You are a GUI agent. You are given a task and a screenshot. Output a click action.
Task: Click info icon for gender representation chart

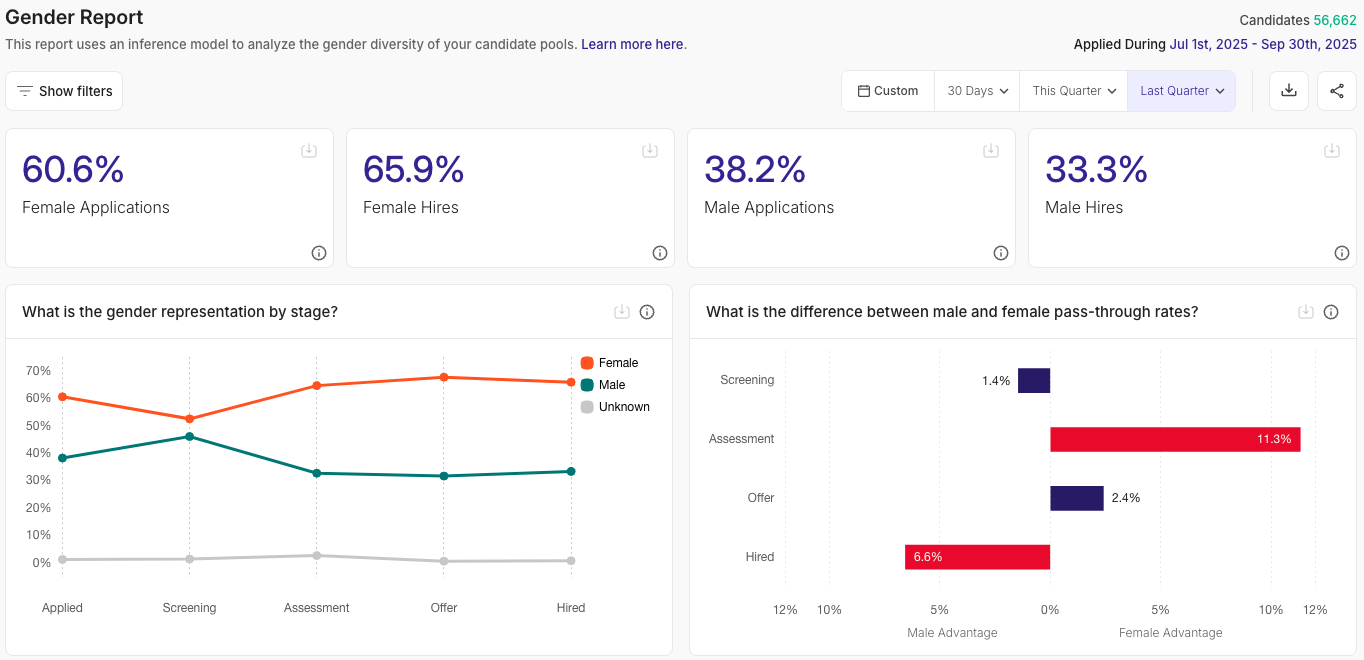coord(647,312)
